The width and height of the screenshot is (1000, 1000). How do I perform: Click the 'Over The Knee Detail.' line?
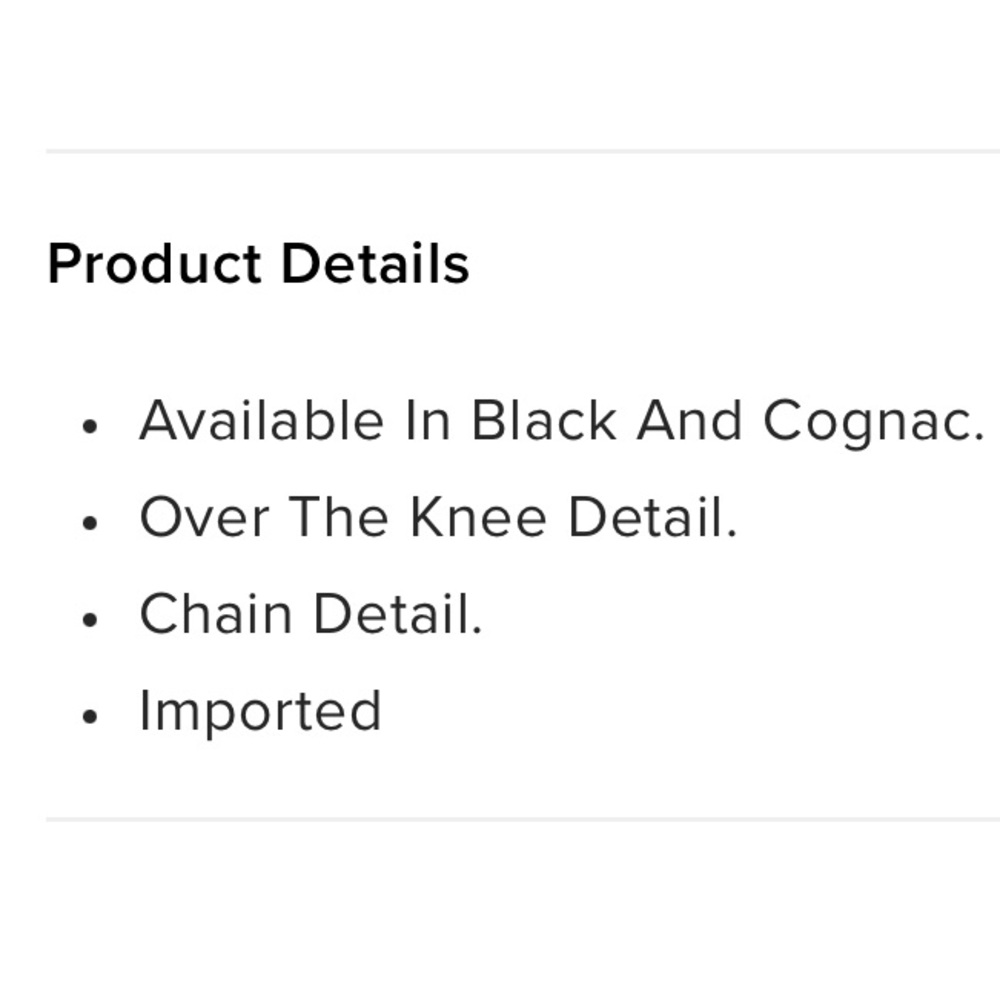pyautogui.click(x=438, y=518)
